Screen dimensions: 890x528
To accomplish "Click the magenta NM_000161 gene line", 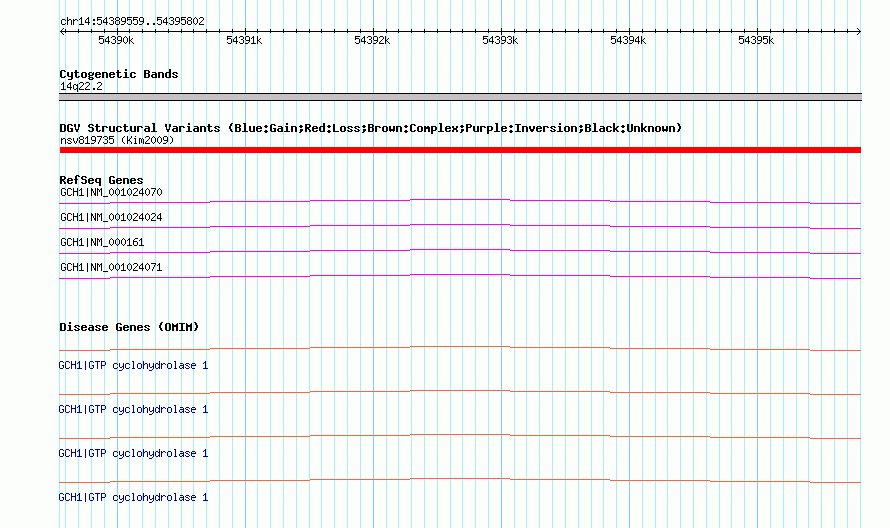I will 460,250.
